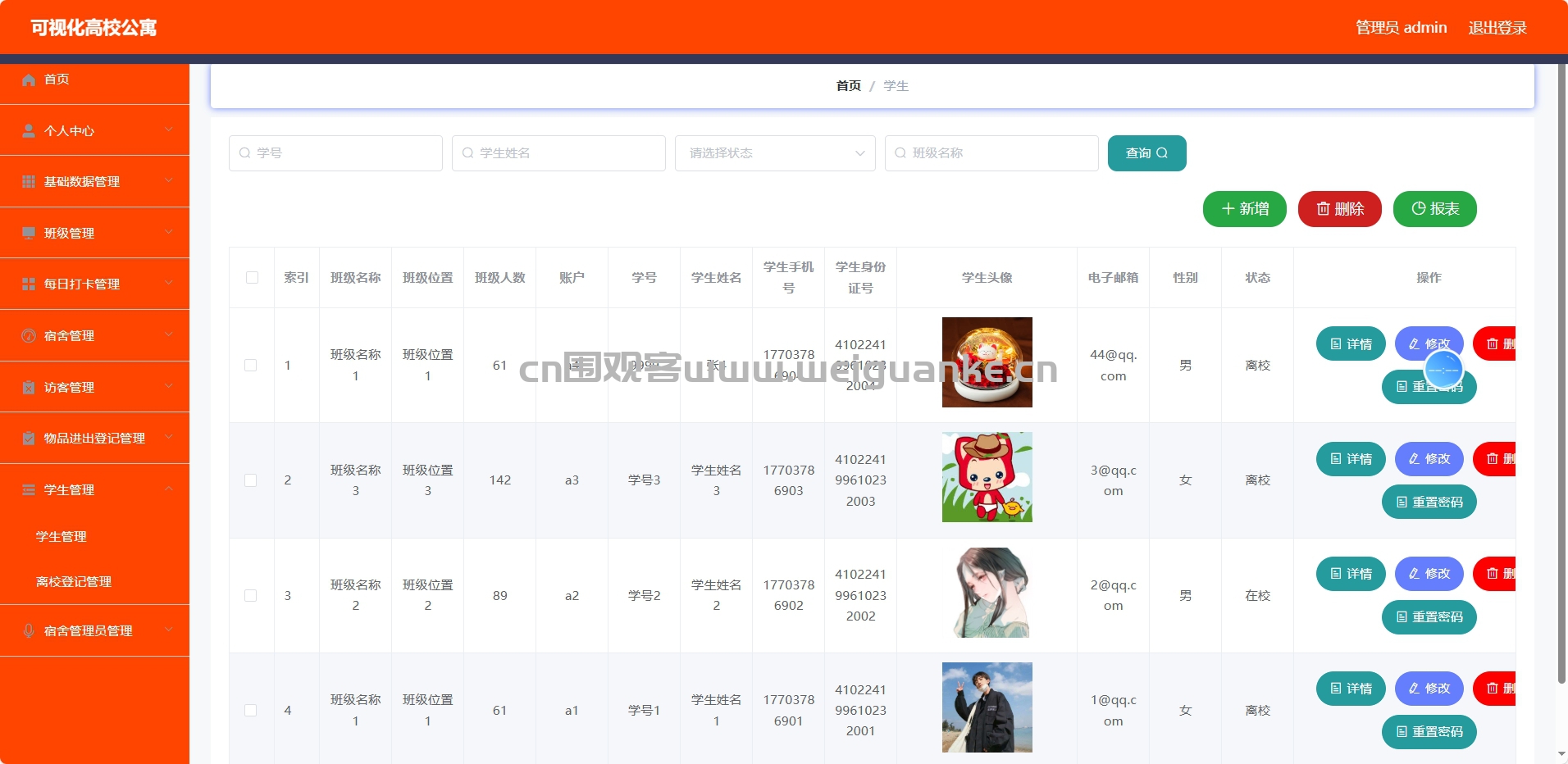Expand the 基础数据管理 menu chevron
The image size is (1568, 764).
(x=169, y=180)
